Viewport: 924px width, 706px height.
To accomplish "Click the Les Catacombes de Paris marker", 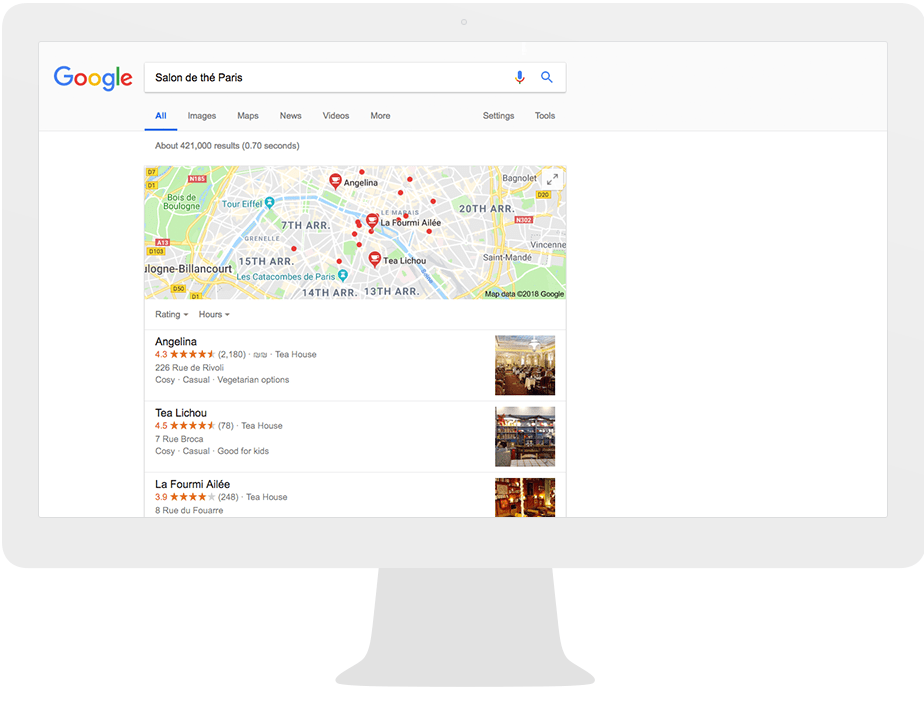I will click(x=342, y=275).
